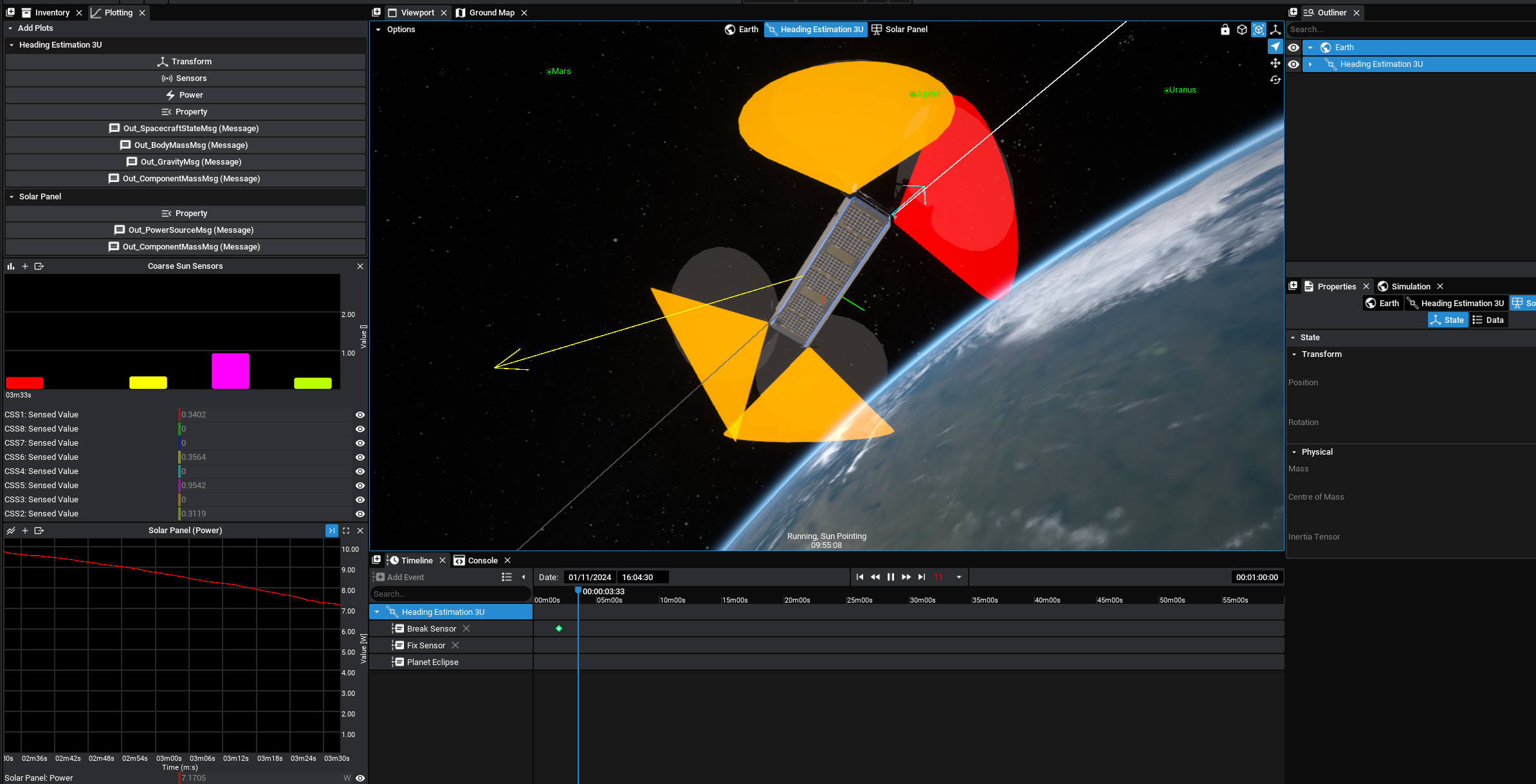Image resolution: width=1536 pixels, height=784 pixels.
Task: Click the viewport lock icon
Action: point(1225,30)
